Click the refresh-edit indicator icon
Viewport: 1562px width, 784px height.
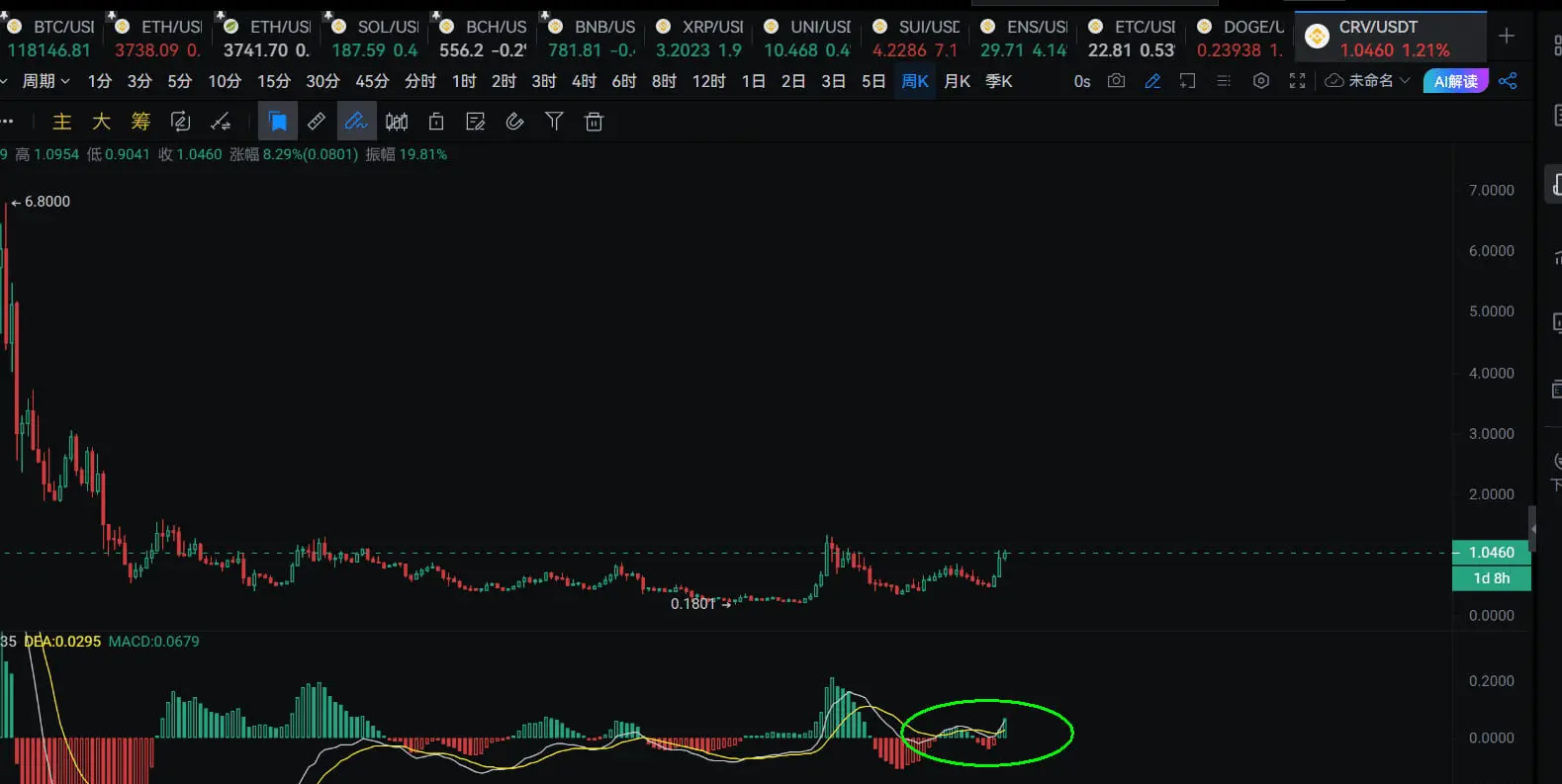point(180,122)
